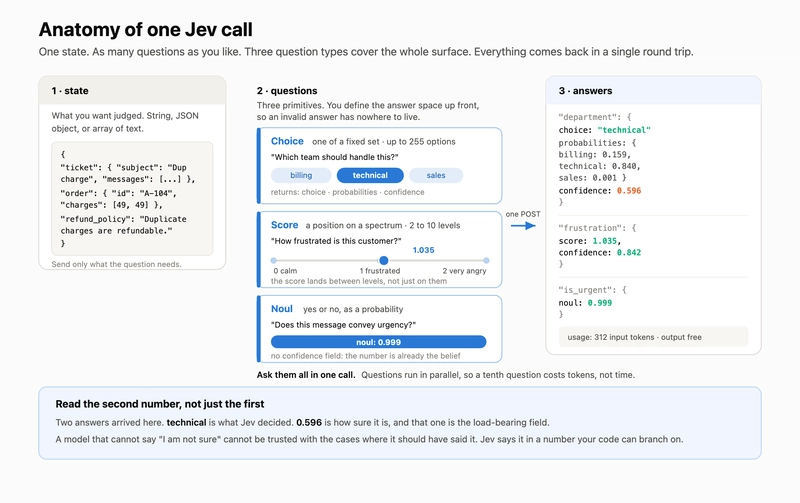The image size is (800, 503).
Task: Click the "frustration": { key
Action: (597, 228)
